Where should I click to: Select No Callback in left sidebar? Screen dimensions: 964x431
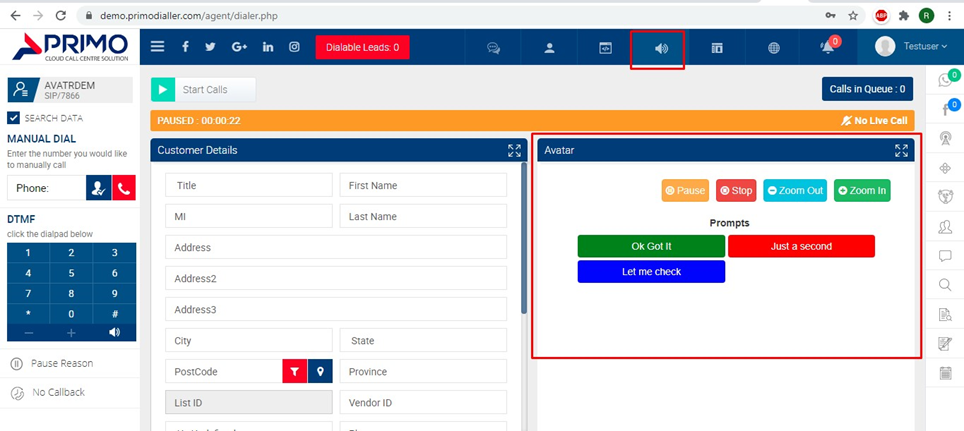58,392
